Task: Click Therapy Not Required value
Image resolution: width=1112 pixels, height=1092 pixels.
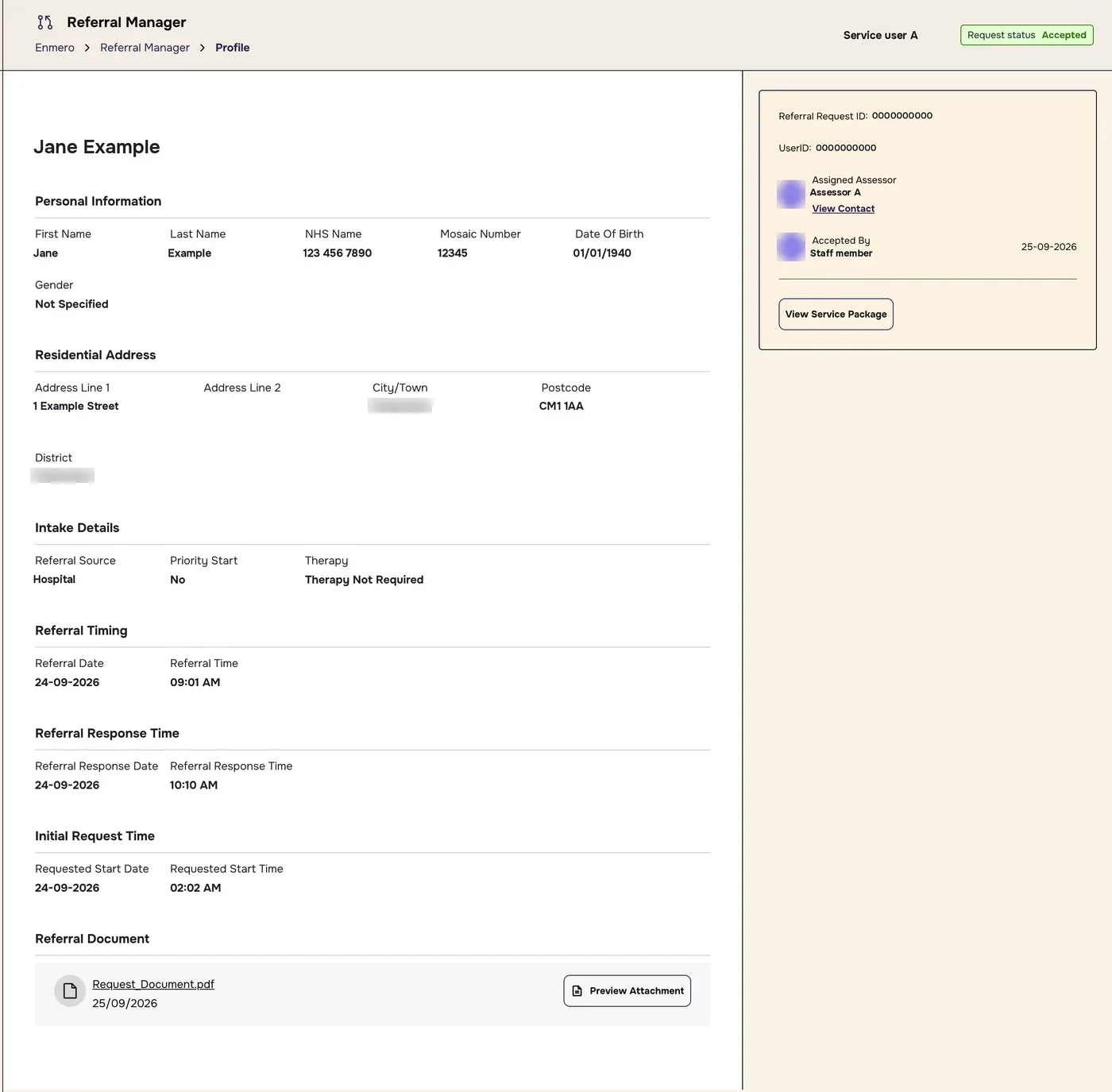Action: point(365,580)
